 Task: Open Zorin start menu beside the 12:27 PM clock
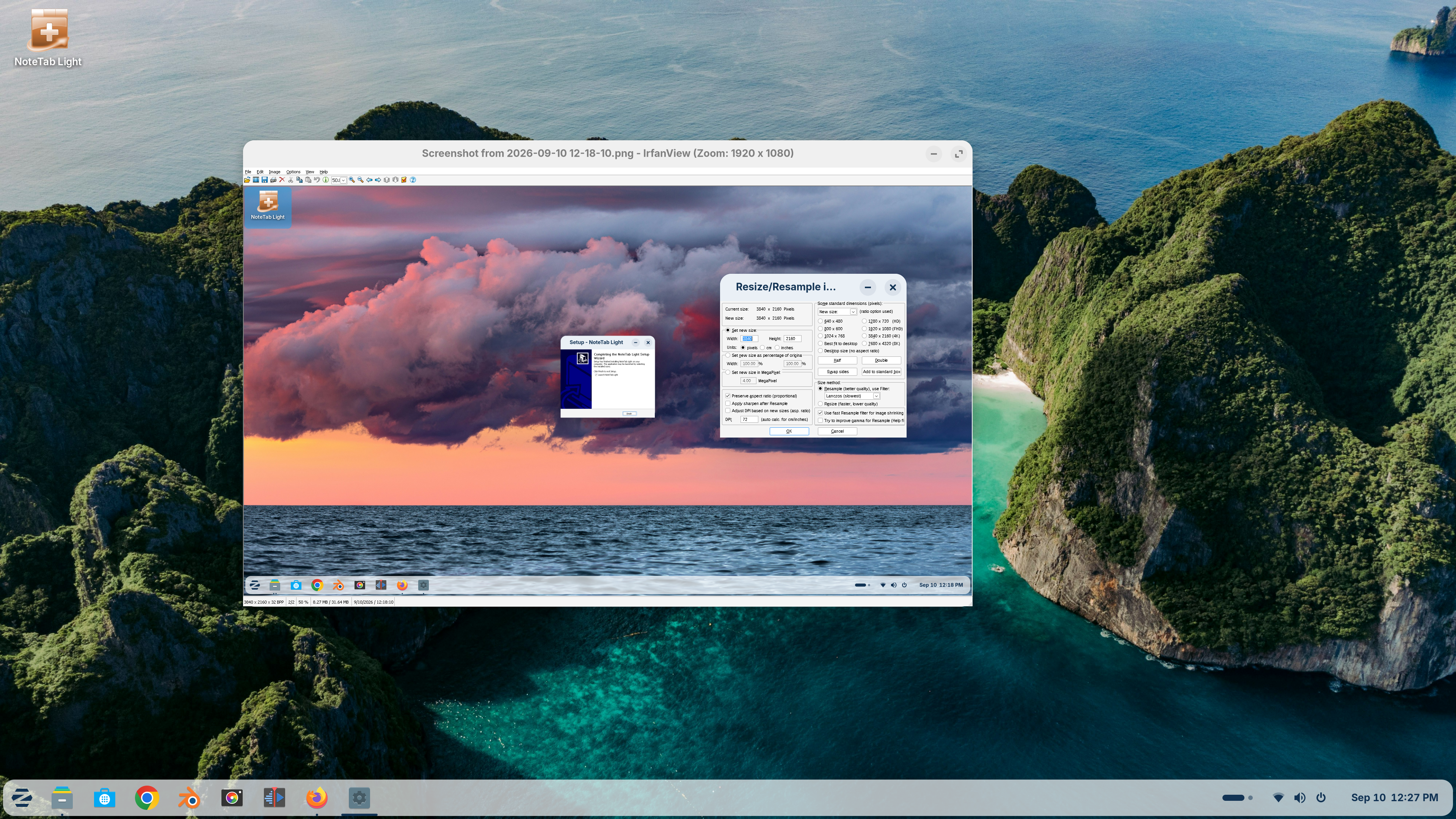[x=22, y=797]
